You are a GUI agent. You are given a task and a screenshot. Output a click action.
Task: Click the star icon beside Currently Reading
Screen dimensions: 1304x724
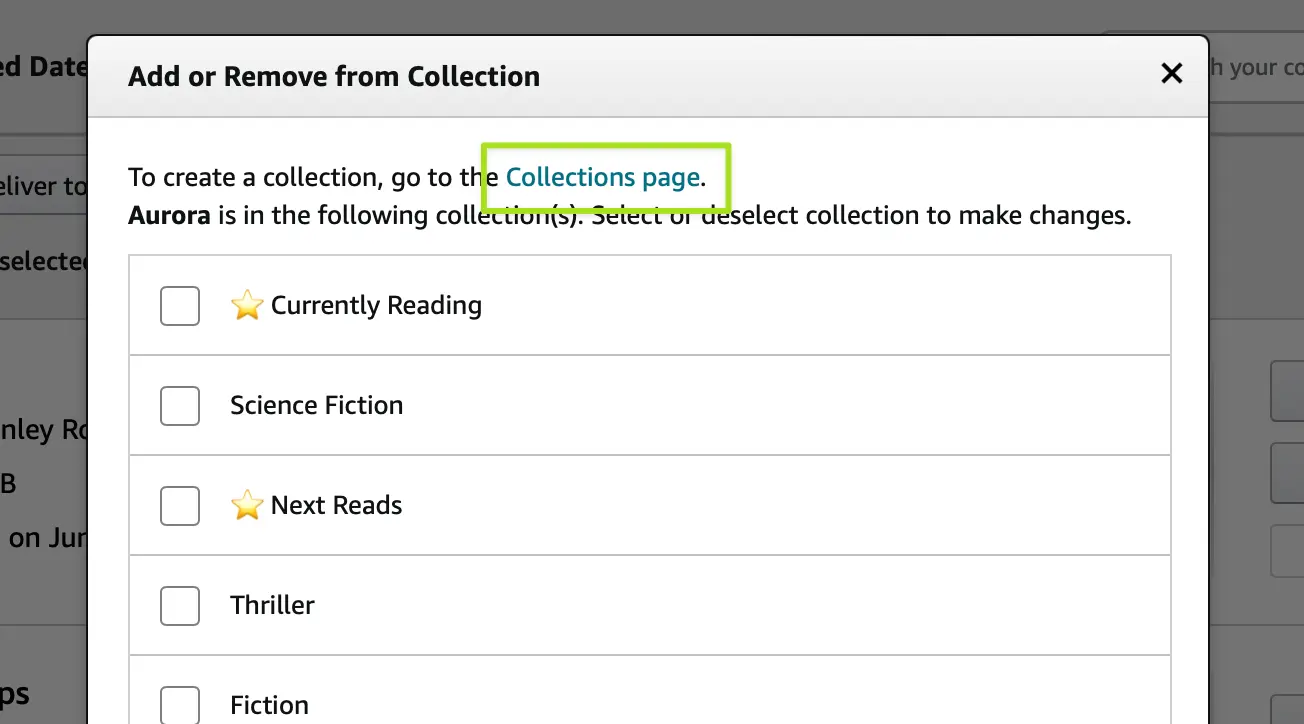click(x=247, y=306)
